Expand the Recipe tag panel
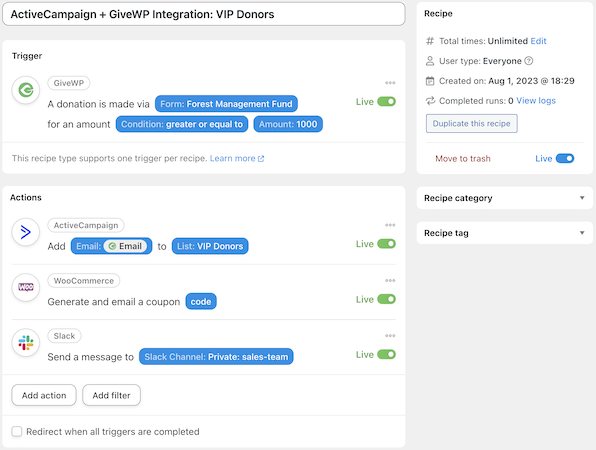This screenshot has height=450, width=596. [x=504, y=233]
